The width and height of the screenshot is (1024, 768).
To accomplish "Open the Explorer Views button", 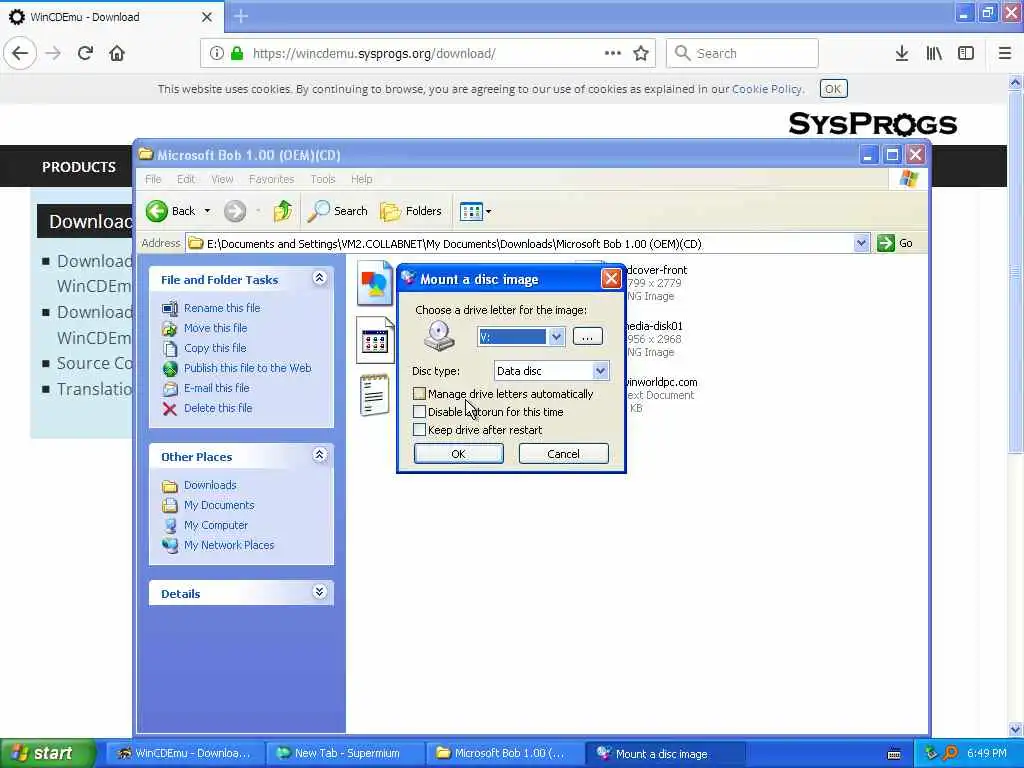I will coord(475,211).
